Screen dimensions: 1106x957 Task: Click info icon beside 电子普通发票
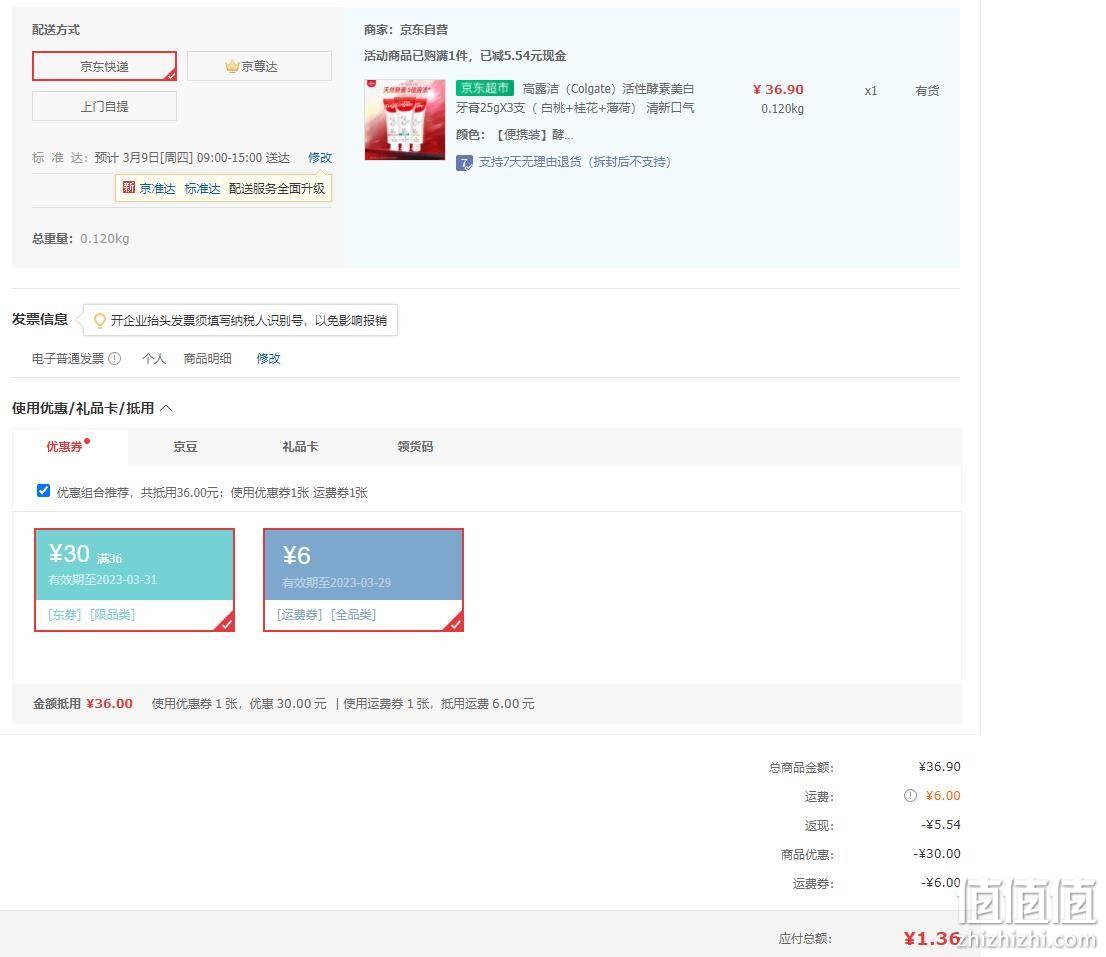(x=115, y=358)
